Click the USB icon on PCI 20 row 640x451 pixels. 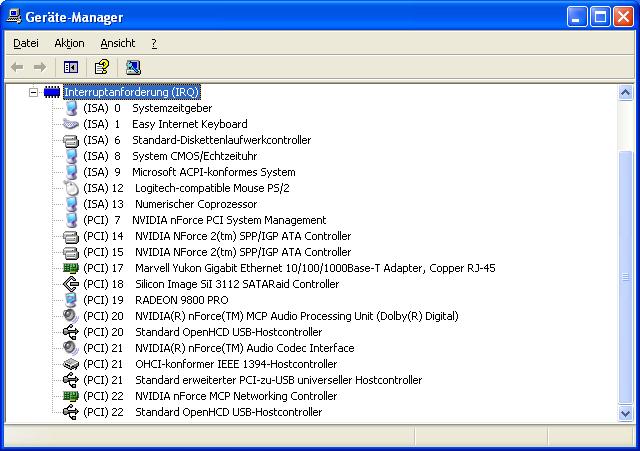pos(71,332)
